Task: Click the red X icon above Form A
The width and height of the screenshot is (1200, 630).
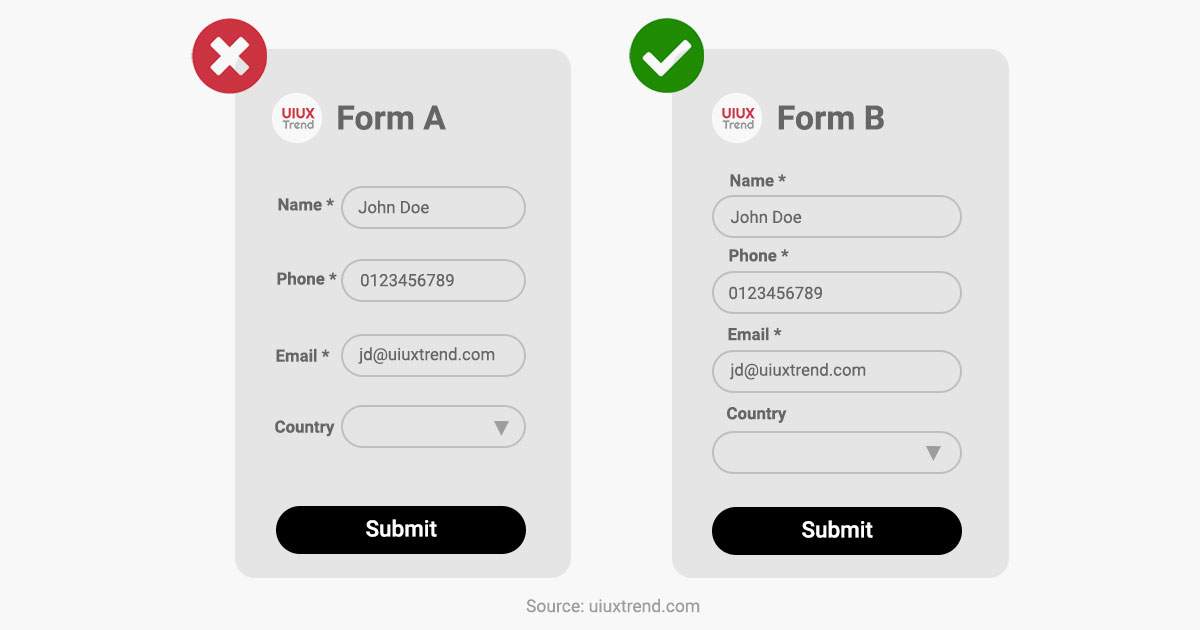Action: pos(230,56)
